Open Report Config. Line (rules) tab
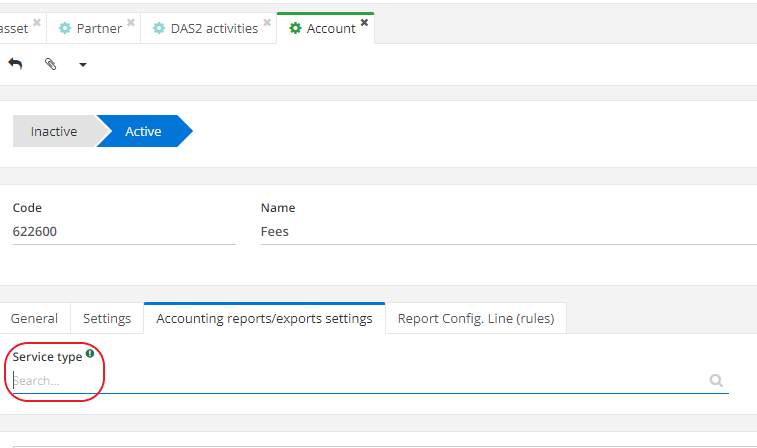The width and height of the screenshot is (757, 448). coord(476,319)
